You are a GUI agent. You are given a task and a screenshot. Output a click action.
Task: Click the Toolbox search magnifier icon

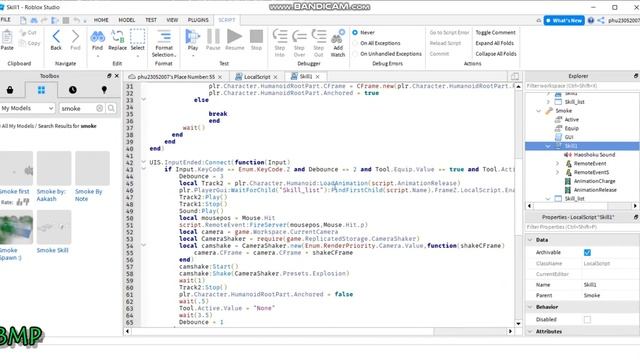point(111,108)
